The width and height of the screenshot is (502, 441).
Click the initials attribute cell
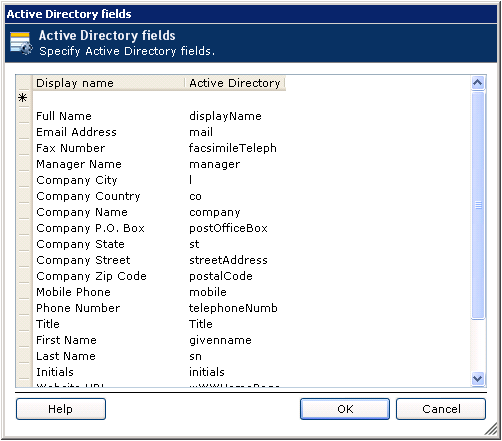(x=235, y=372)
